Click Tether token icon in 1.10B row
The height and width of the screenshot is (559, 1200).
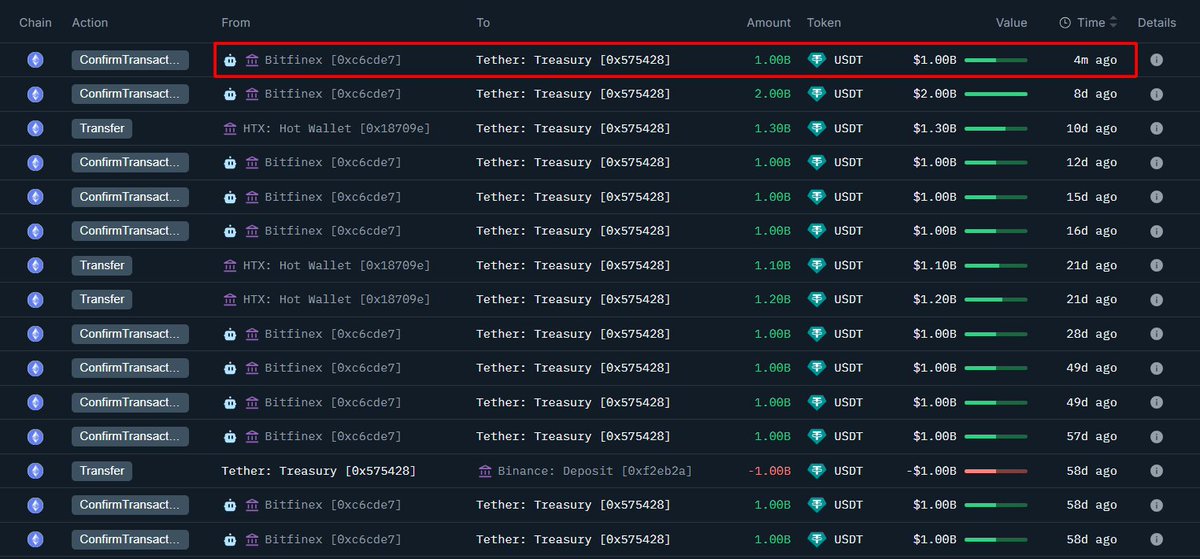(817, 265)
